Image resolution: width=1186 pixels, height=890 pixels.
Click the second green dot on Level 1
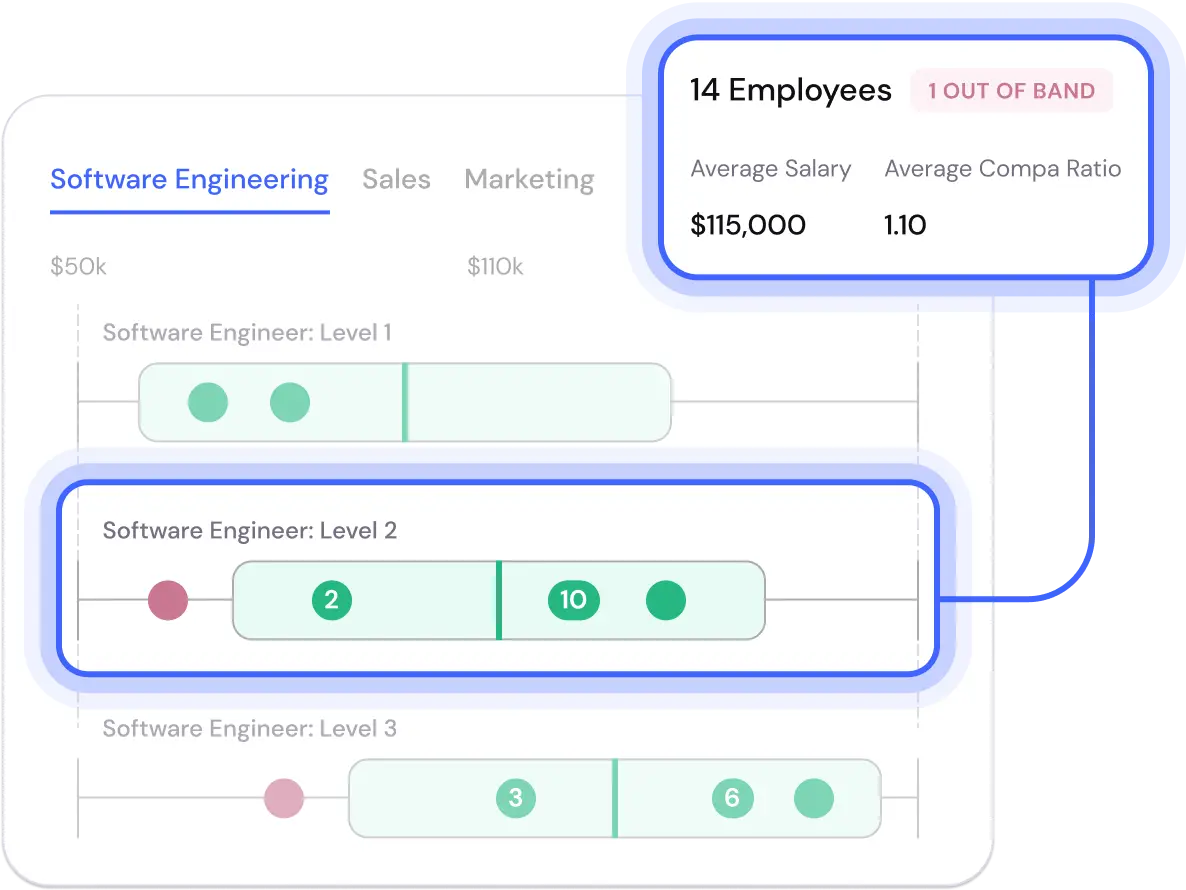tap(289, 403)
